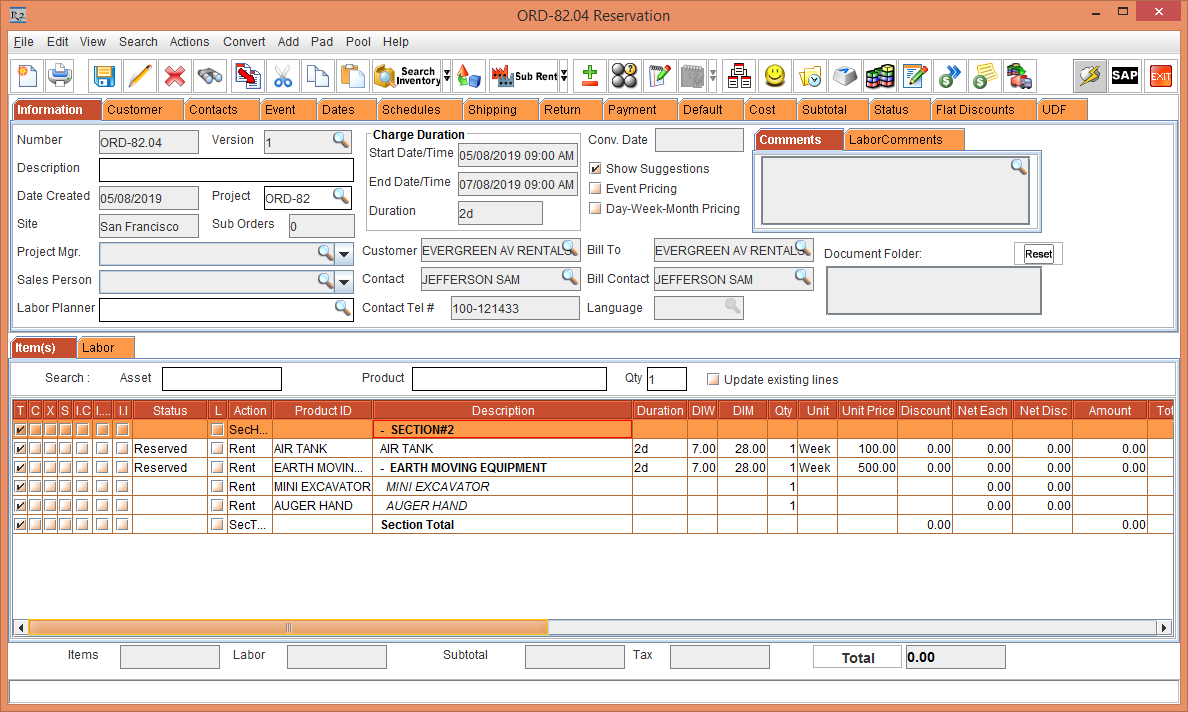Viewport: 1188px width, 712px height.
Task: Tick the Update existing lines checkbox
Action: click(713, 380)
